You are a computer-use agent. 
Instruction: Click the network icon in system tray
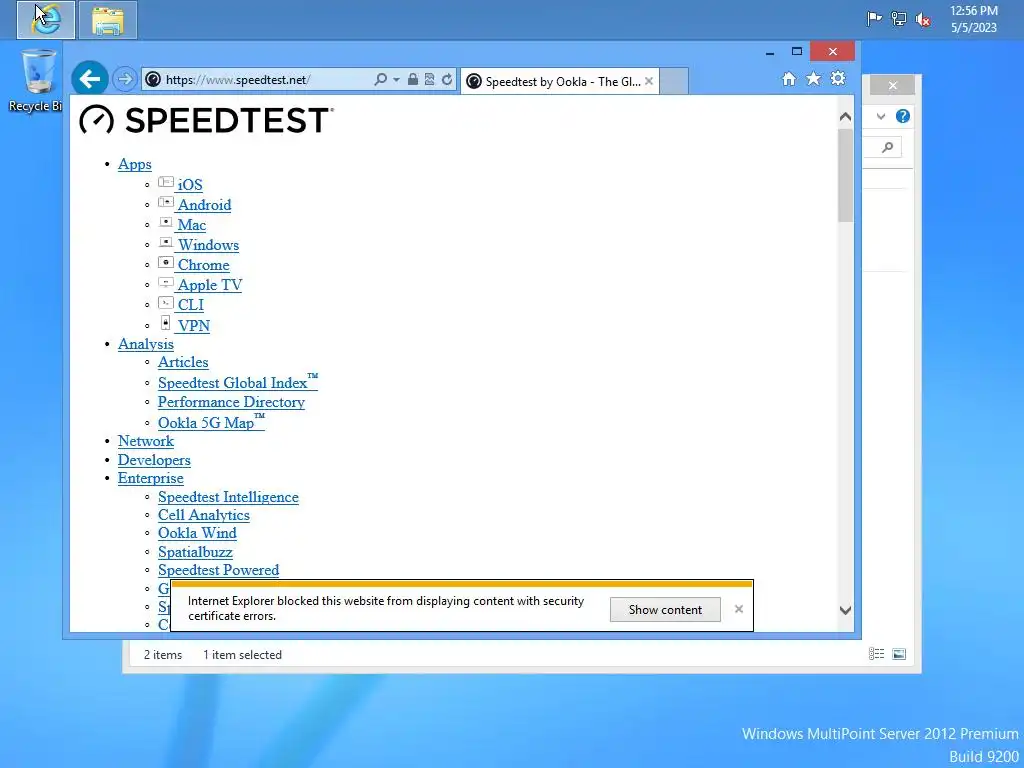tap(899, 19)
